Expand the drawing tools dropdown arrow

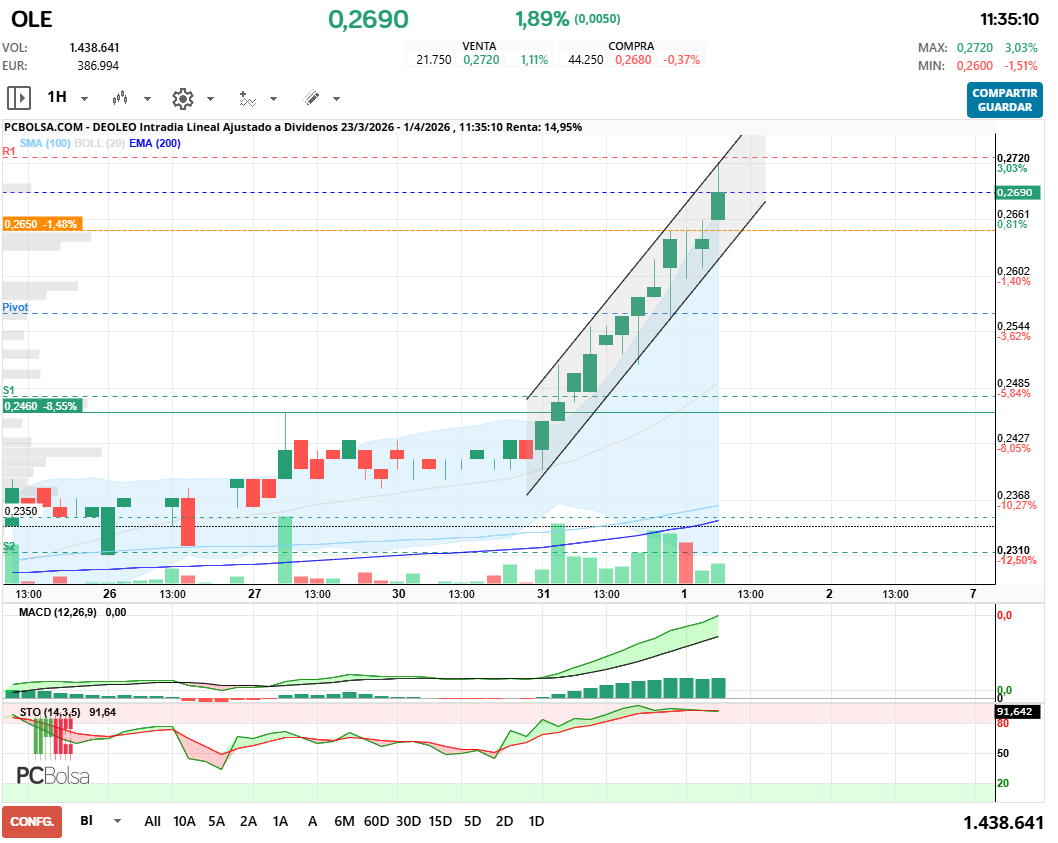tap(336, 99)
